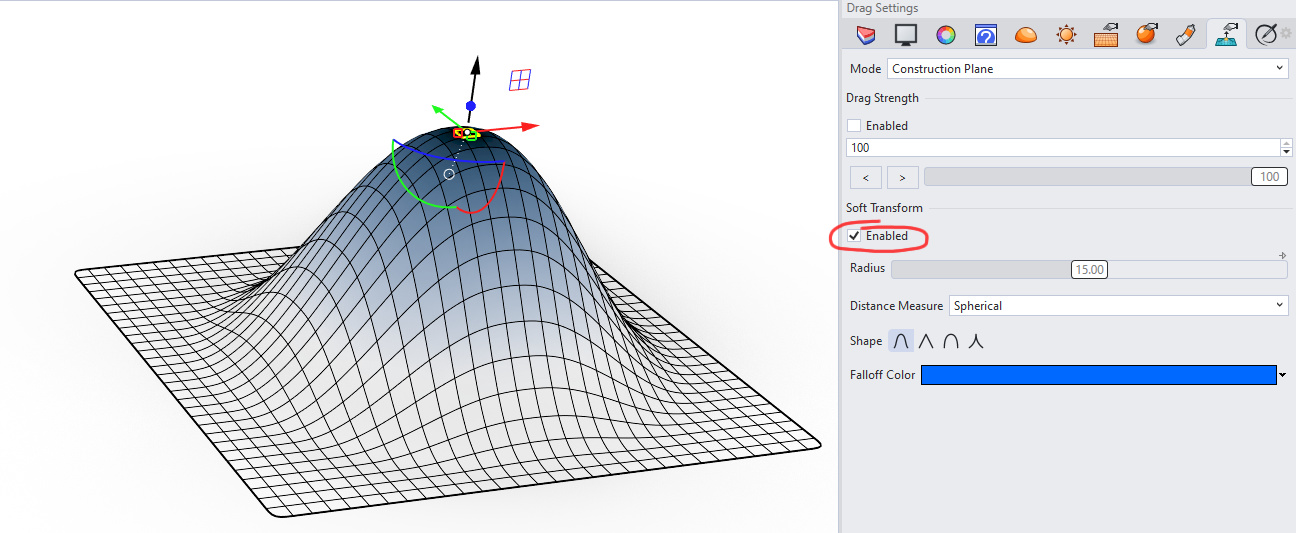Viewport: 1296px width, 533px height.
Task: Open the sphere with brush Materials icon
Action: coord(1146,35)
